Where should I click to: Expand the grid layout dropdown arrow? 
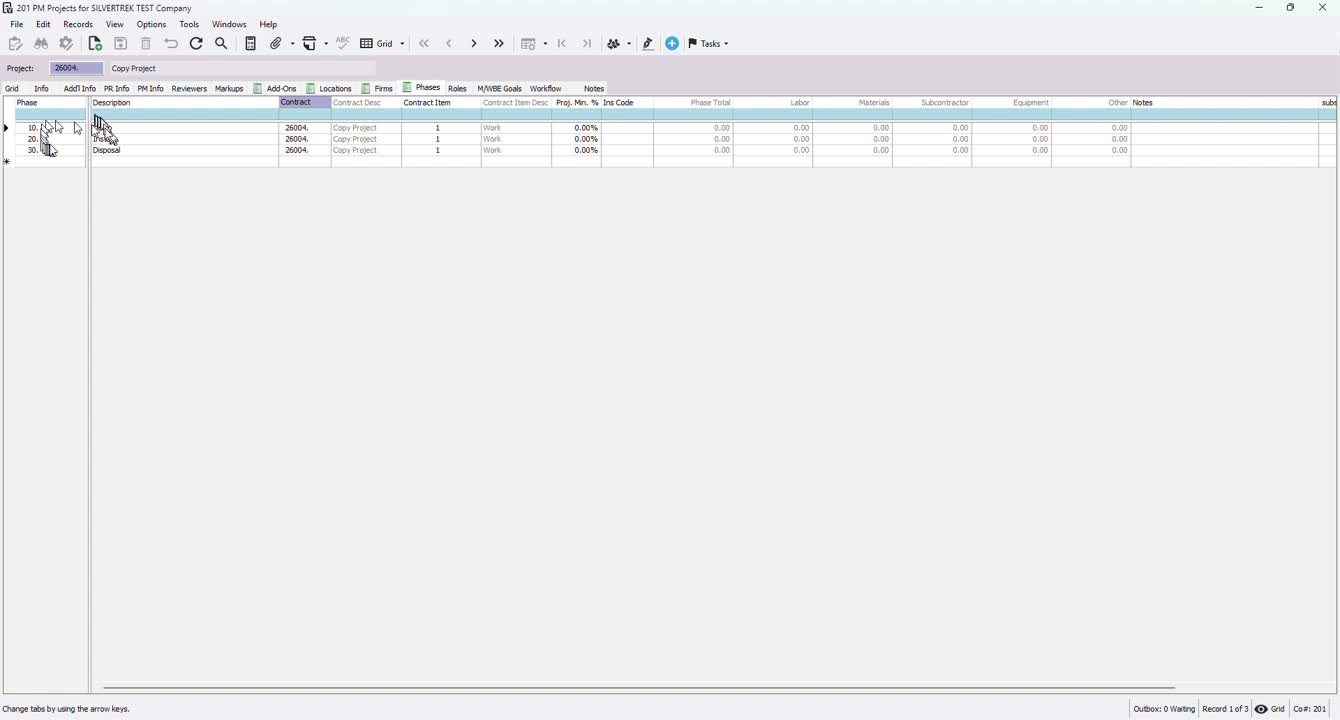pyautogui.click(x=545, y=44)
